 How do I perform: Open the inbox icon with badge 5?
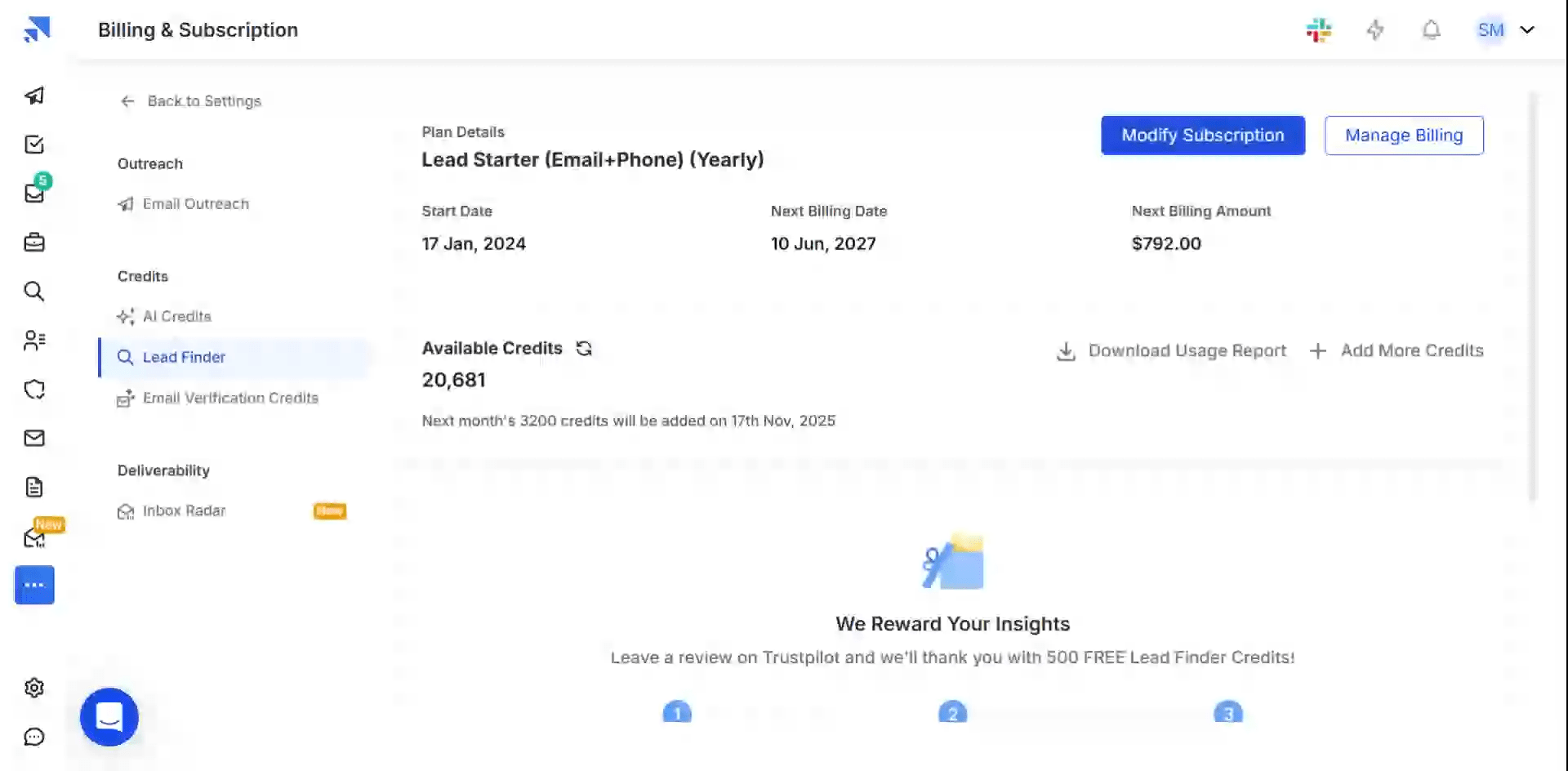(34, 194)
